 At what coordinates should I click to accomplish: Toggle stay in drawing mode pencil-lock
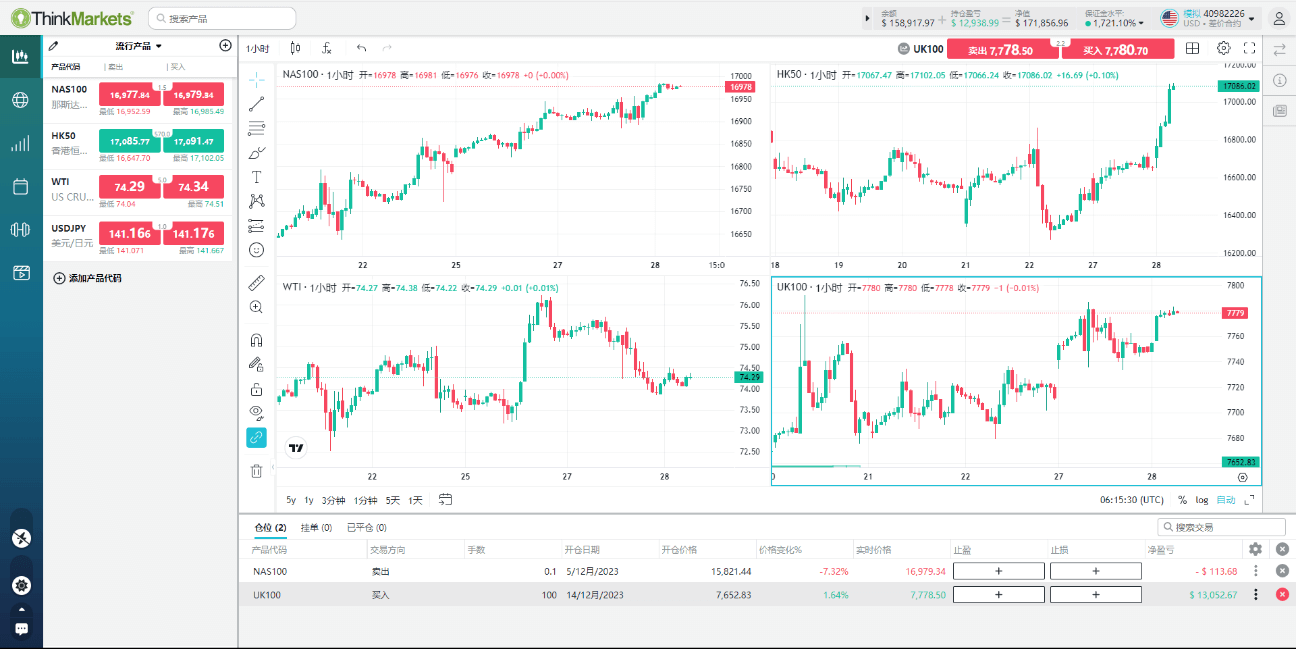click(x=256, y=365)
